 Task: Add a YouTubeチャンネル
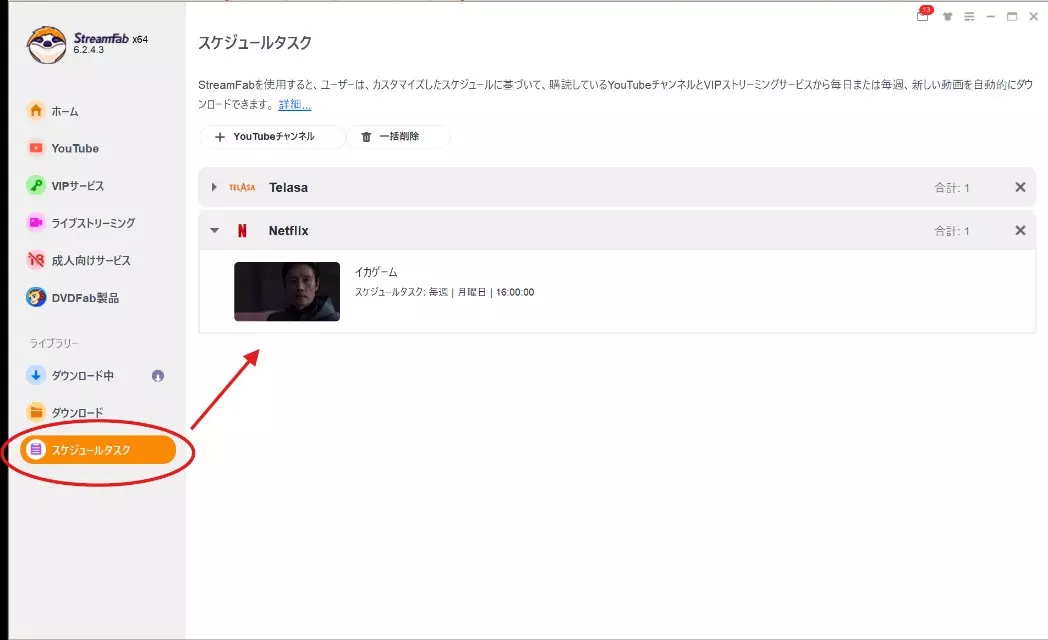[x=272, y=136]
